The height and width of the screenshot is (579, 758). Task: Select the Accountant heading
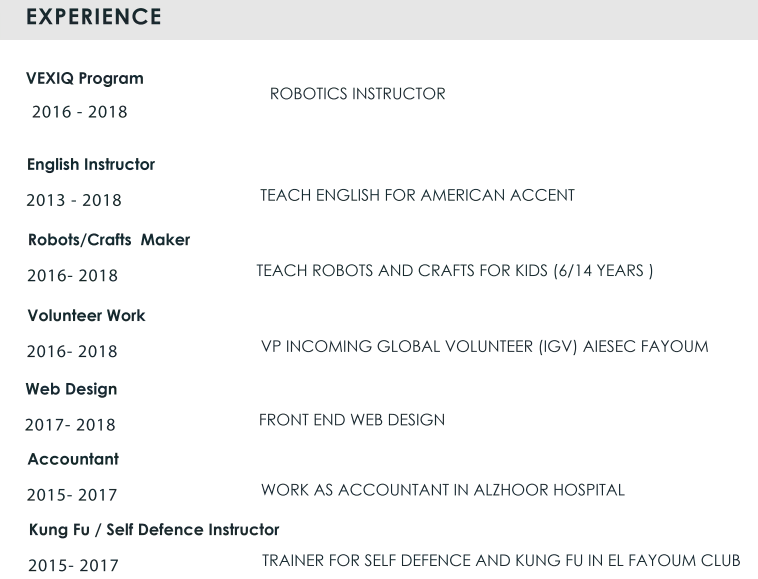[x=73, y=459]
